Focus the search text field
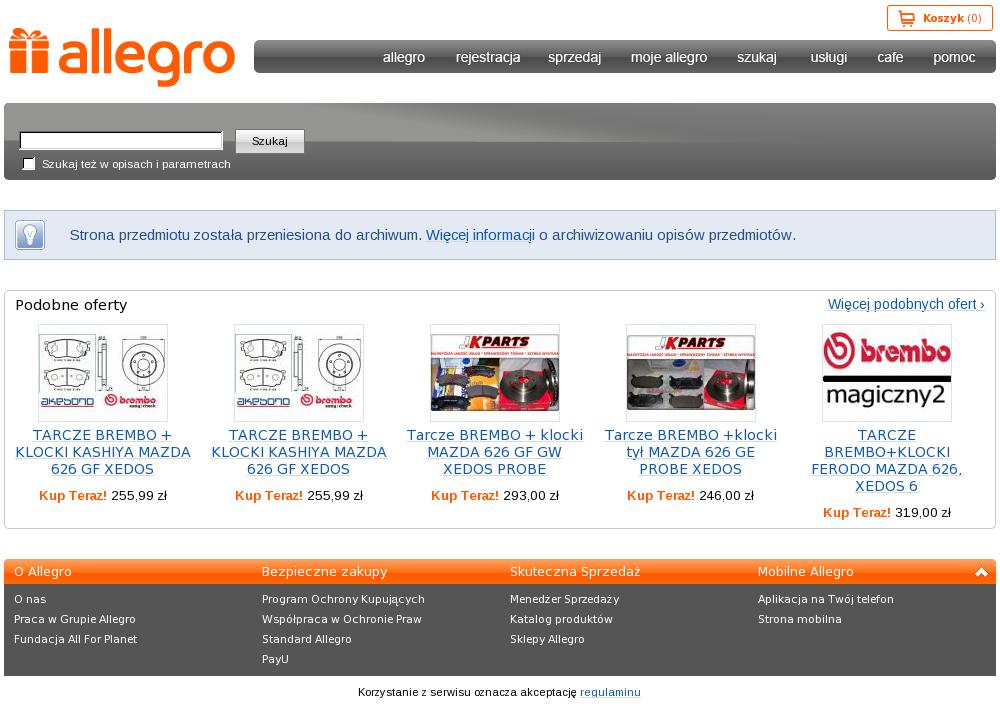The image size is (1000, 712). [x=121, y=140]
